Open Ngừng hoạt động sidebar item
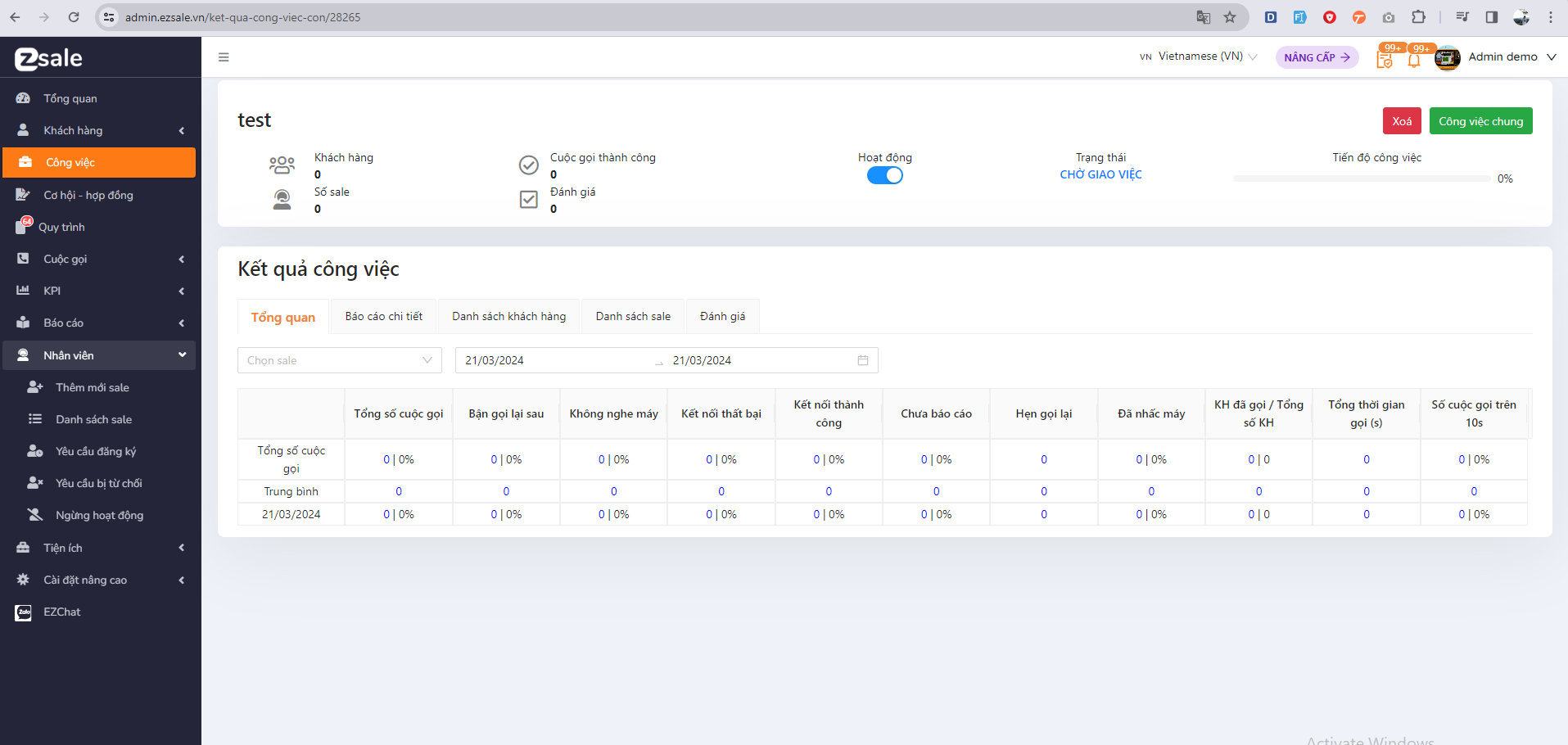The image size is (1568, 745). pyautogui.click(x=99, y=515)
